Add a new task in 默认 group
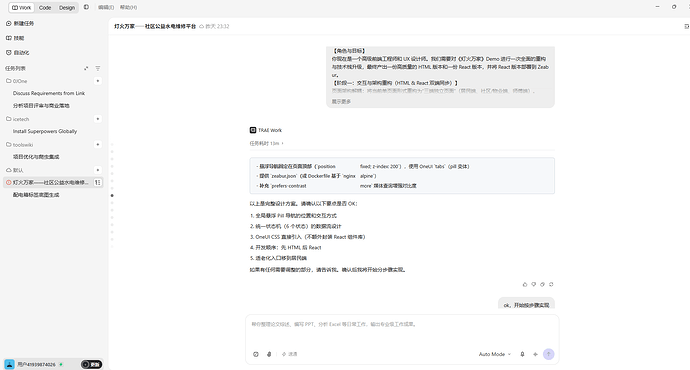The height and width of the screenshot is (370, 690). (98, 170)
